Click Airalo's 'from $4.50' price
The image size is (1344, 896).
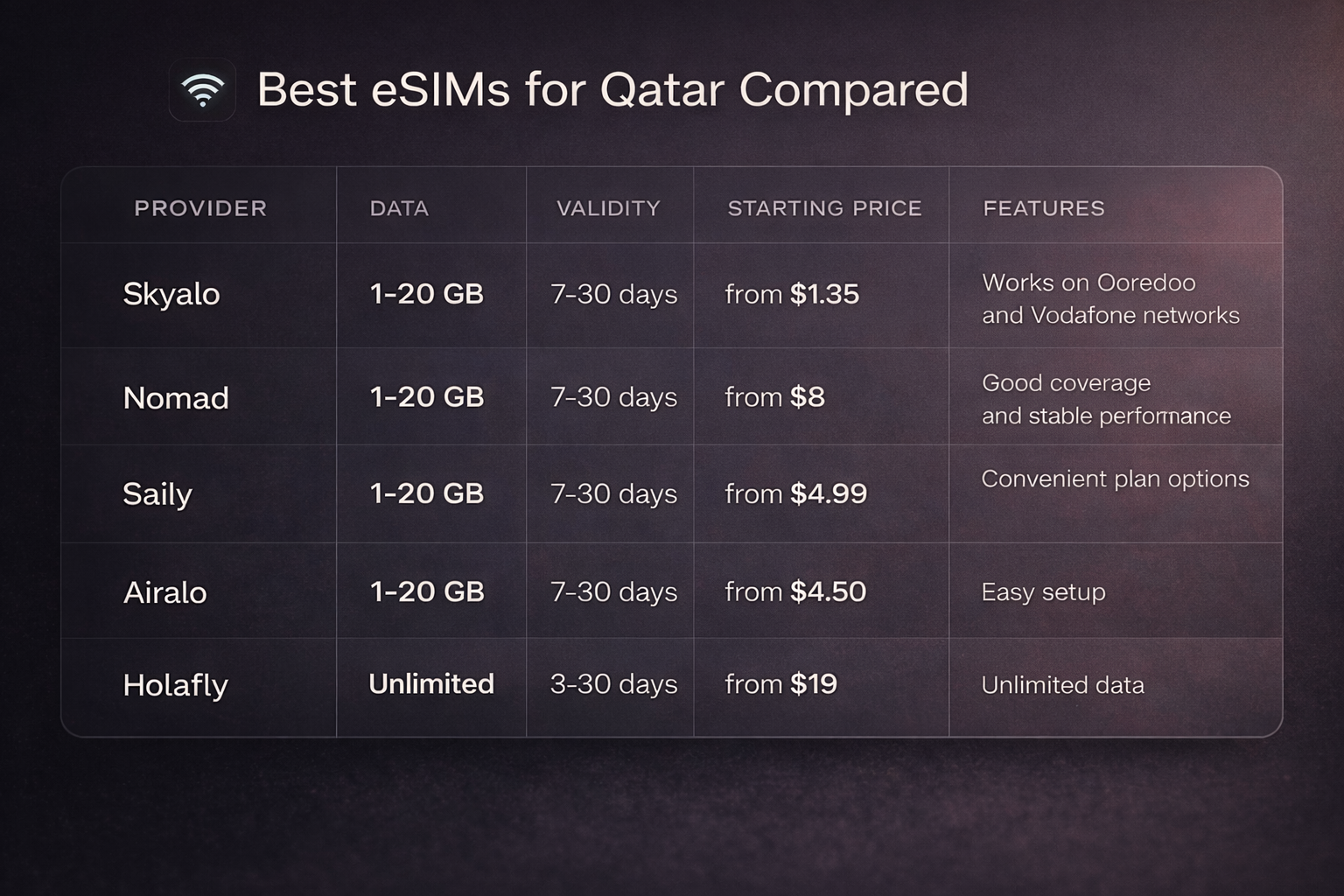click(x=795, y=591)
